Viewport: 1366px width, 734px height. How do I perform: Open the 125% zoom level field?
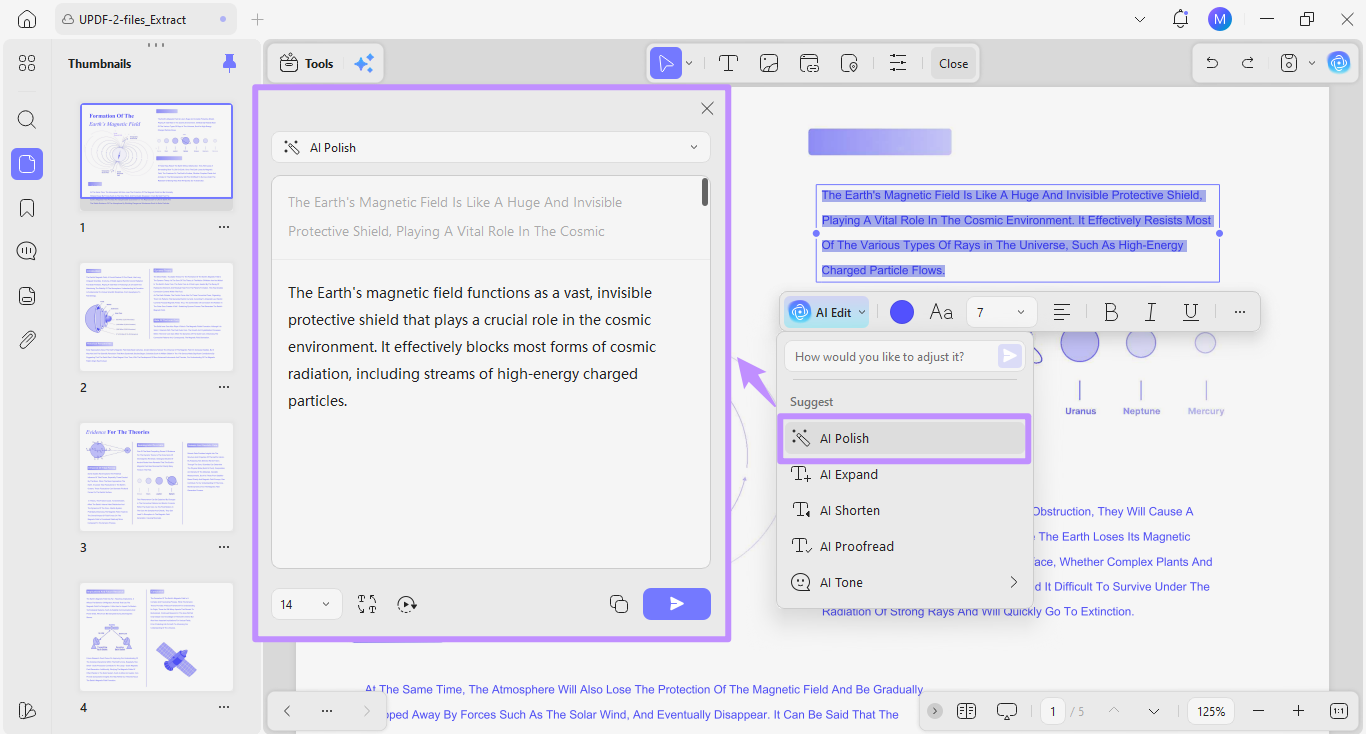(x=1211, y=711)
